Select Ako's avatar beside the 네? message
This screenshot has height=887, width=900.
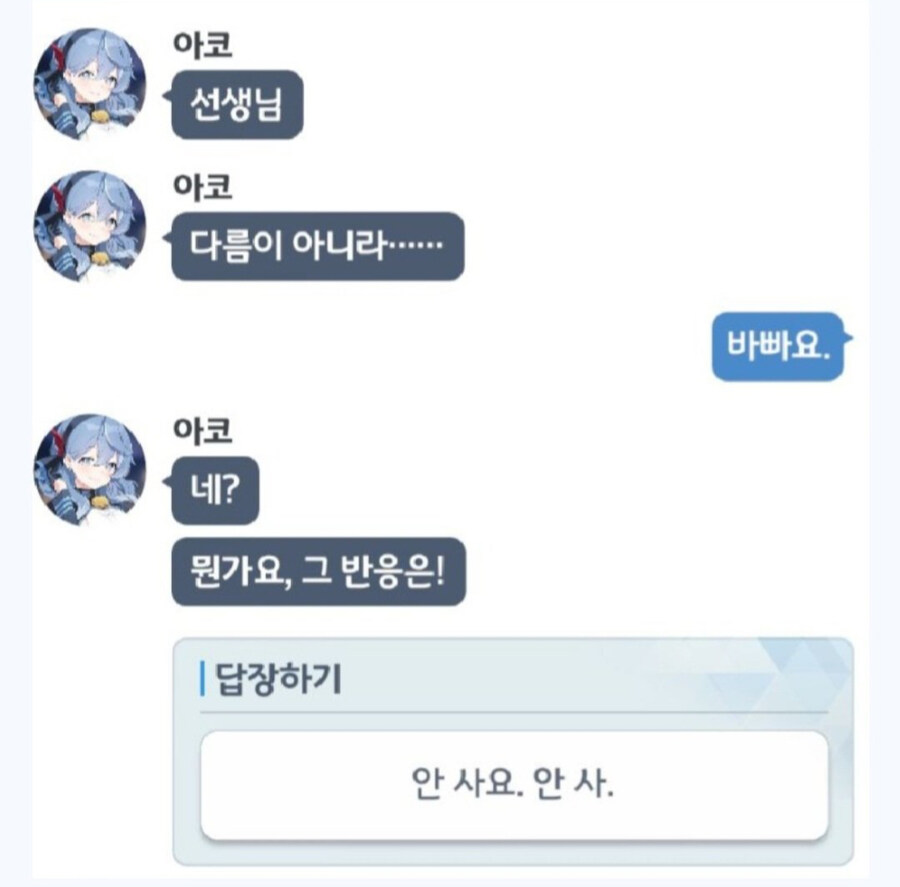pyautogui.click(x=90, y=470)
